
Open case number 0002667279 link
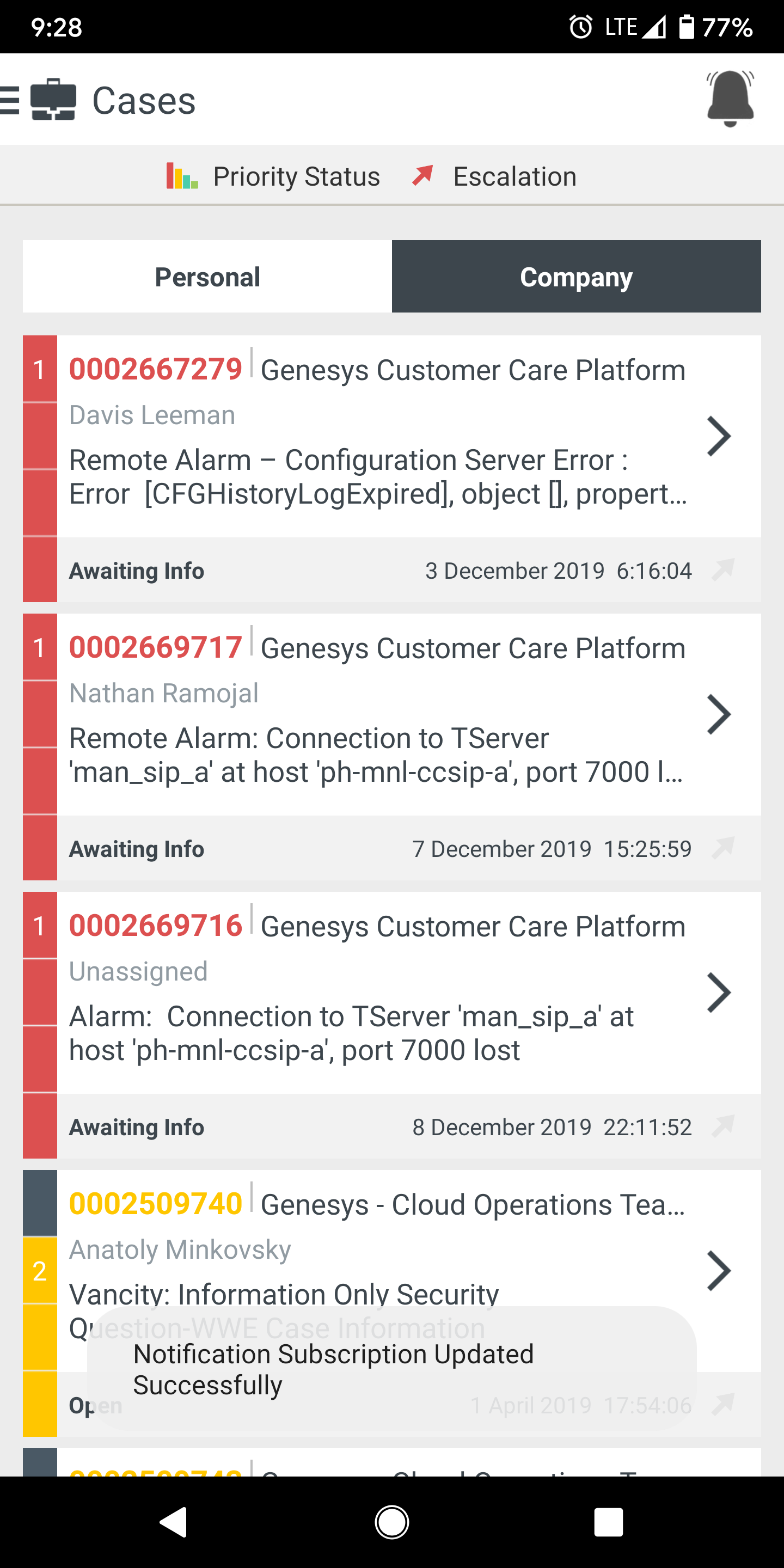pyautogui.click(x=156, y=370)
